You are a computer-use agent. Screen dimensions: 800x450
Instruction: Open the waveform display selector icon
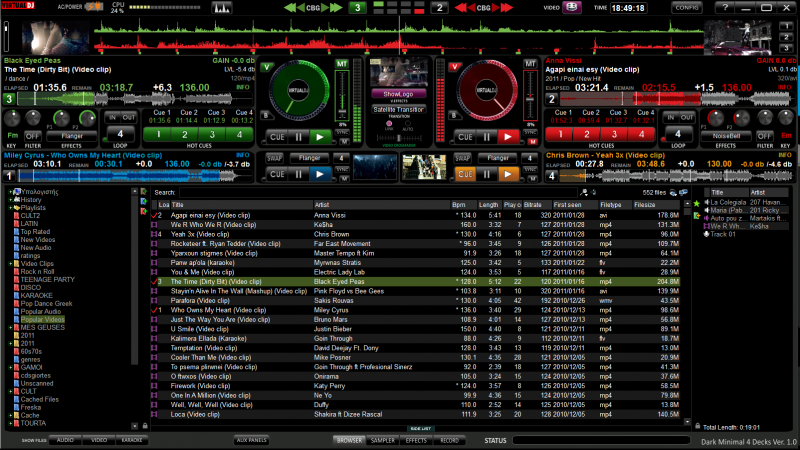click(x=221, y=8)
